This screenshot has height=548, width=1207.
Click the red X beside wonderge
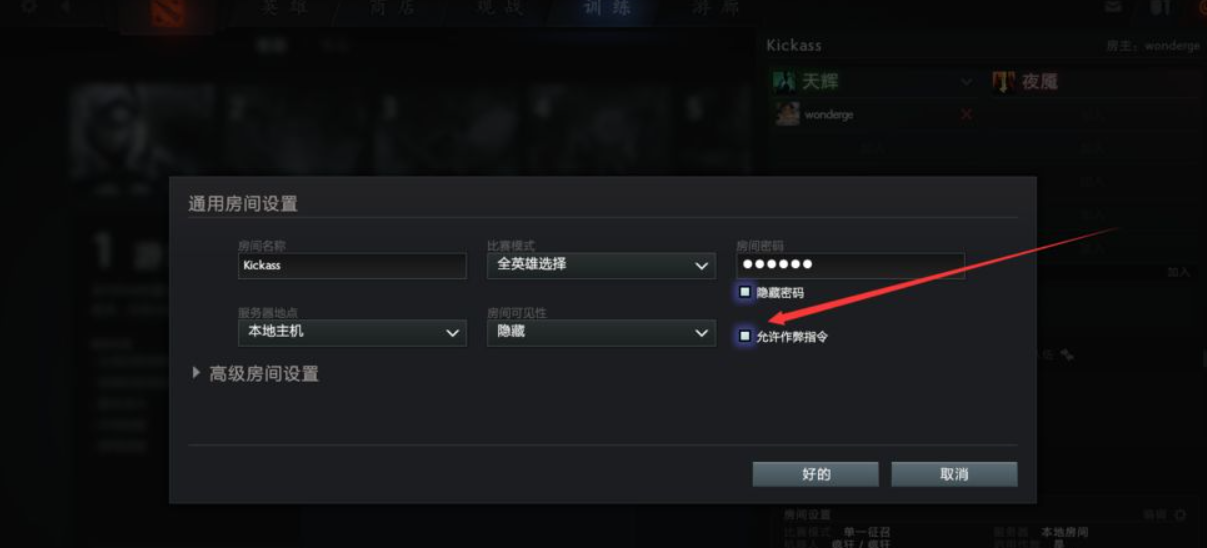[x=966, y=114]
